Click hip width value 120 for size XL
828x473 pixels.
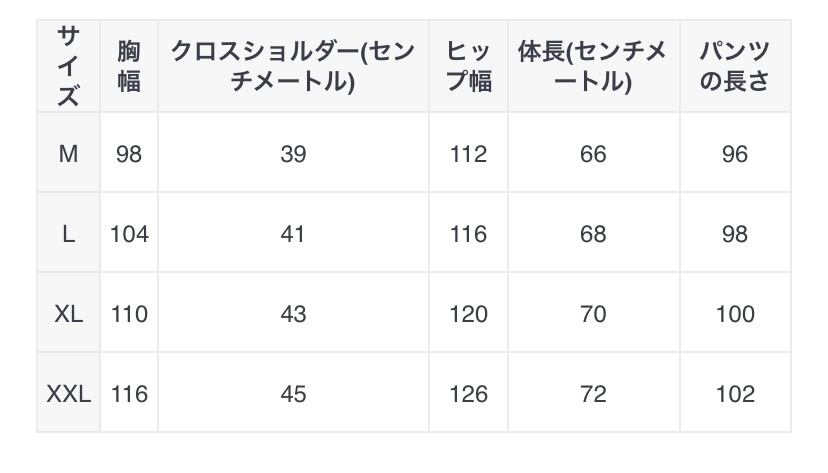pyautogui.click(x=468, y=314)
